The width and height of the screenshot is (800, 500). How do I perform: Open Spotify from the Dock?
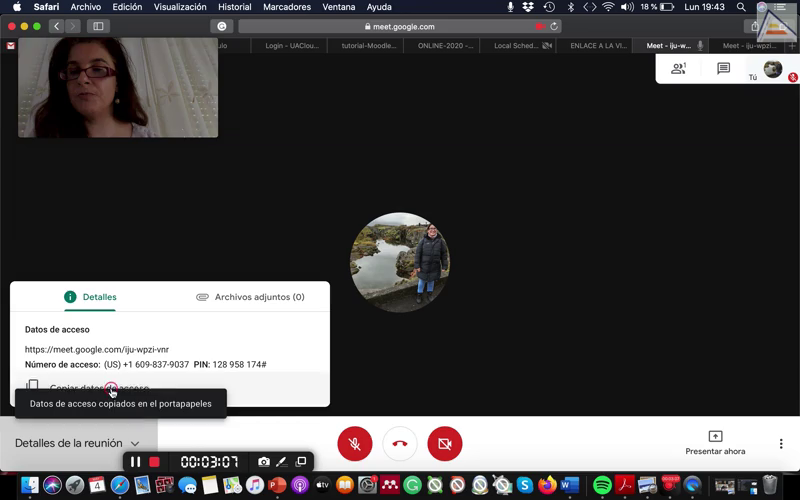click(x=602, y=485)
